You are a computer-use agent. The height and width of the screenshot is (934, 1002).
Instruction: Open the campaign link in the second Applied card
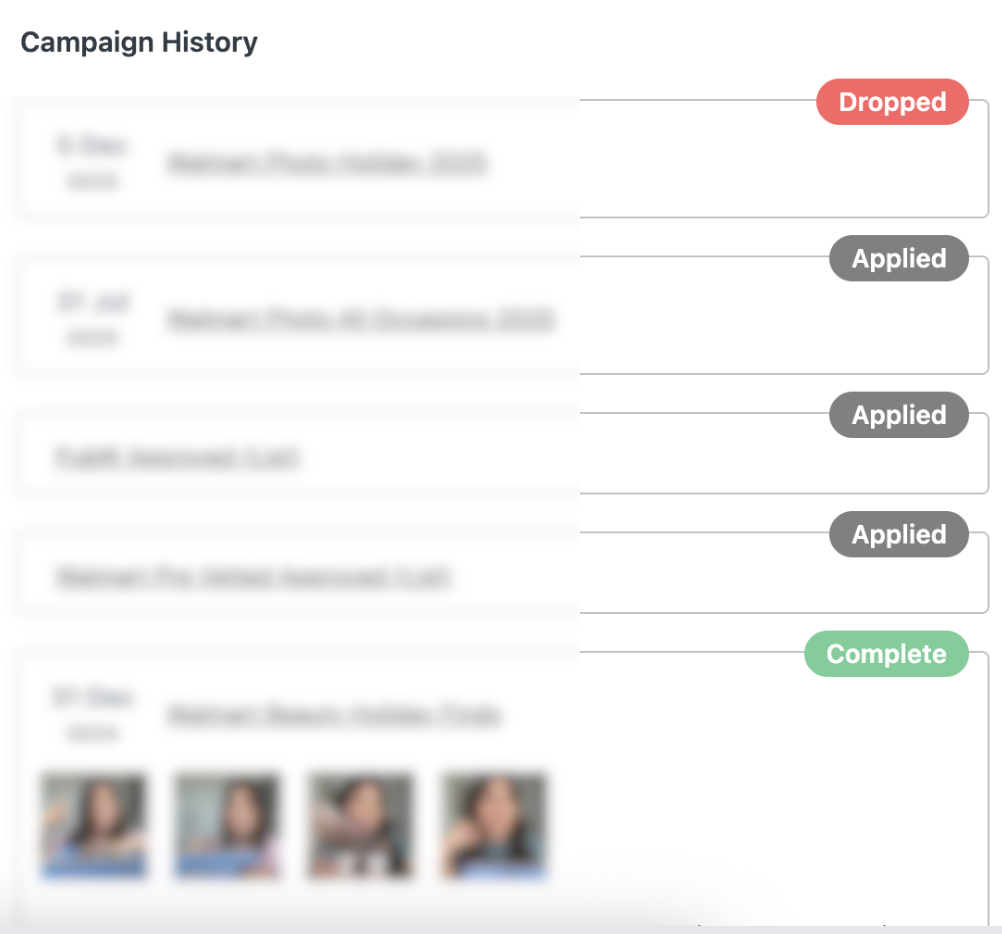coord(177,456)
